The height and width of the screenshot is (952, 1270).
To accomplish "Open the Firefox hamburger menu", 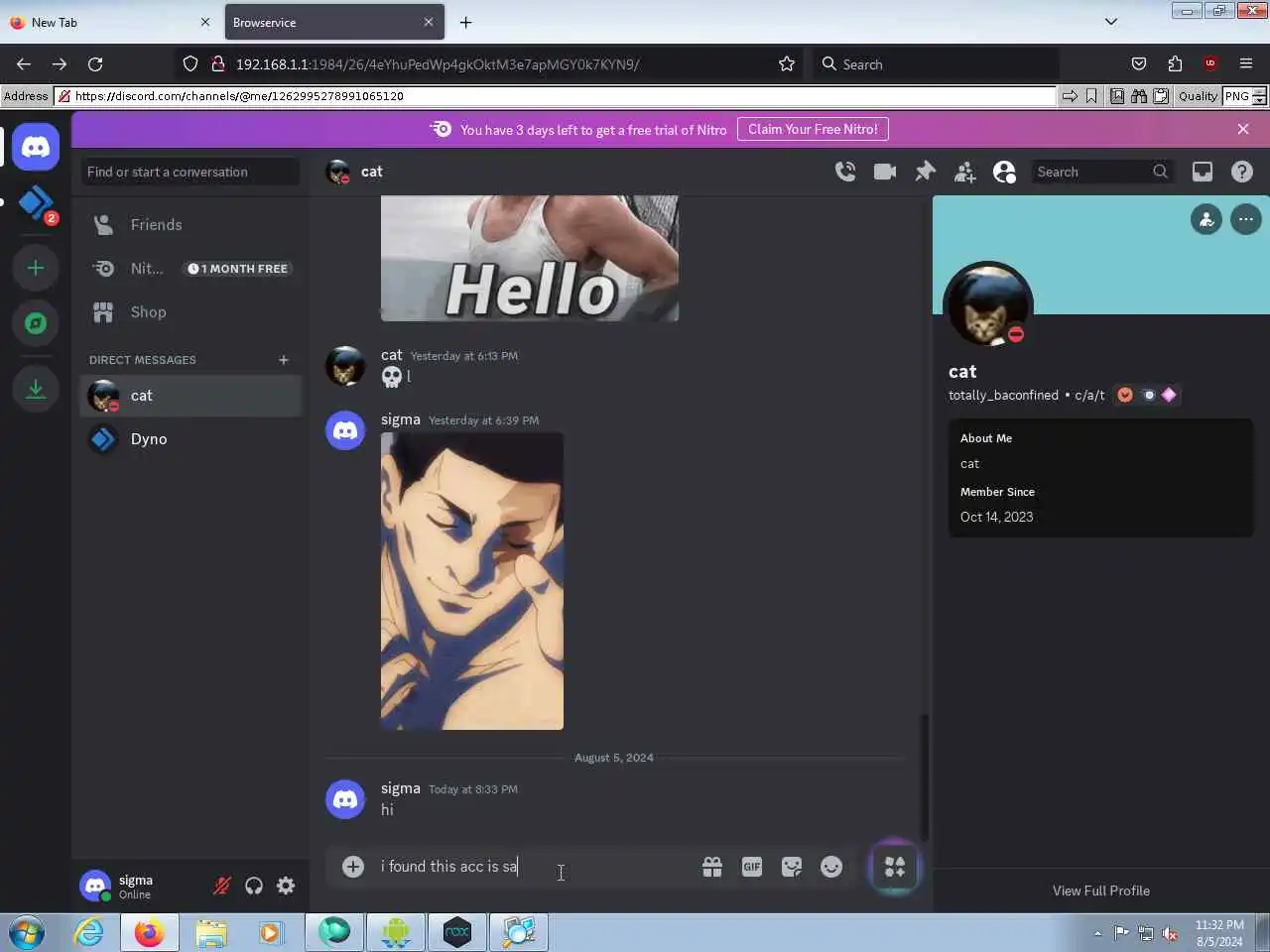I will (1246, 63).
